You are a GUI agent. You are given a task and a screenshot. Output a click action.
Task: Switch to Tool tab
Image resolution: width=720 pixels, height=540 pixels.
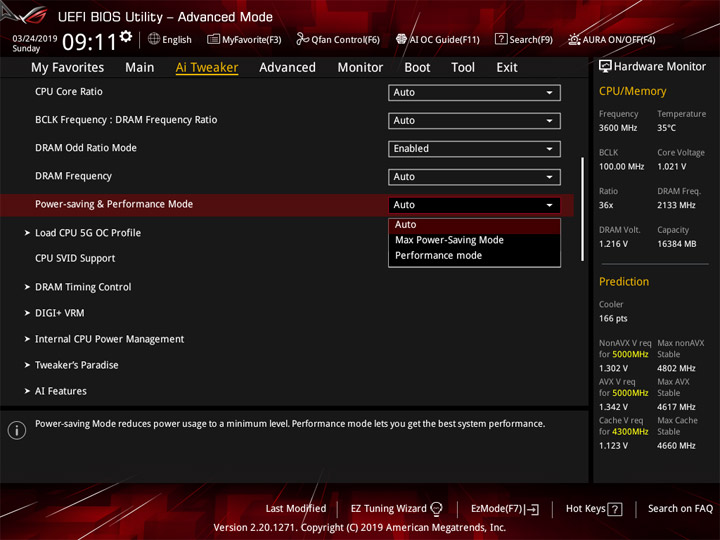(463, 68)
